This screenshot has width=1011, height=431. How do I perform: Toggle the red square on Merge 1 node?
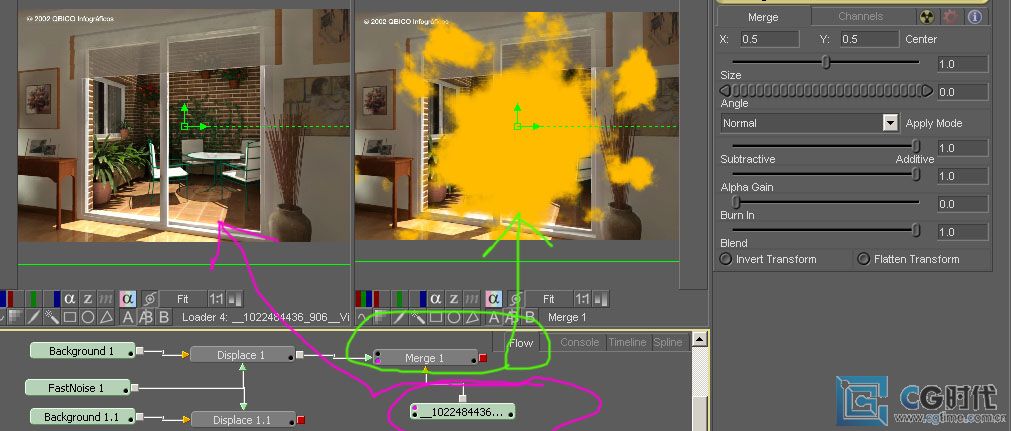(482, 358)
